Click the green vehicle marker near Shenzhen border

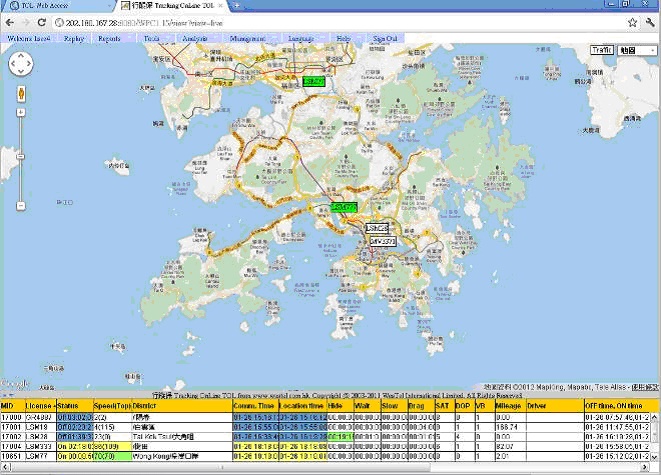click(314, 81)
